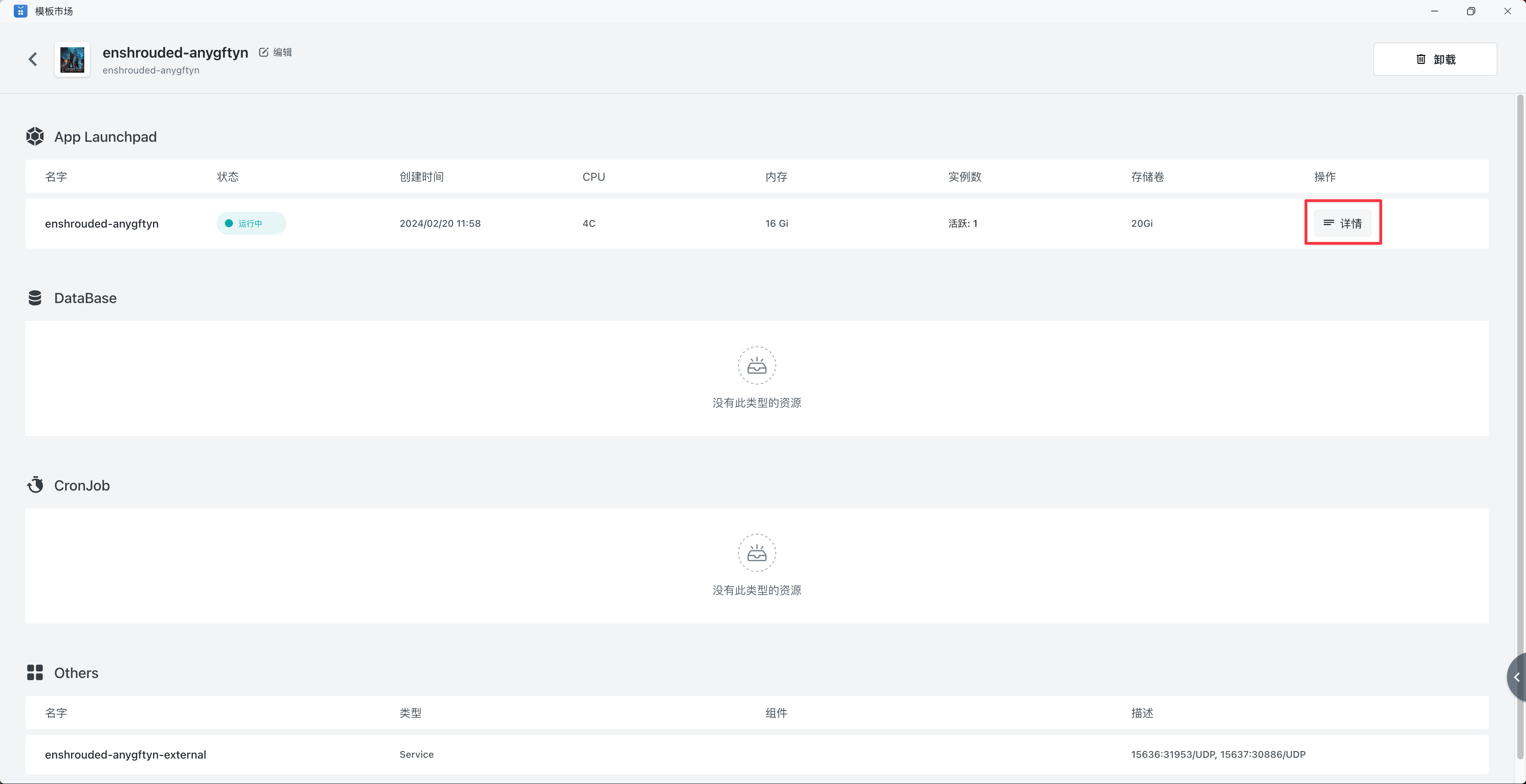Open the 编辑 edit link
Viewport: 1526px width, 784px height.
(x=283, y=52)
